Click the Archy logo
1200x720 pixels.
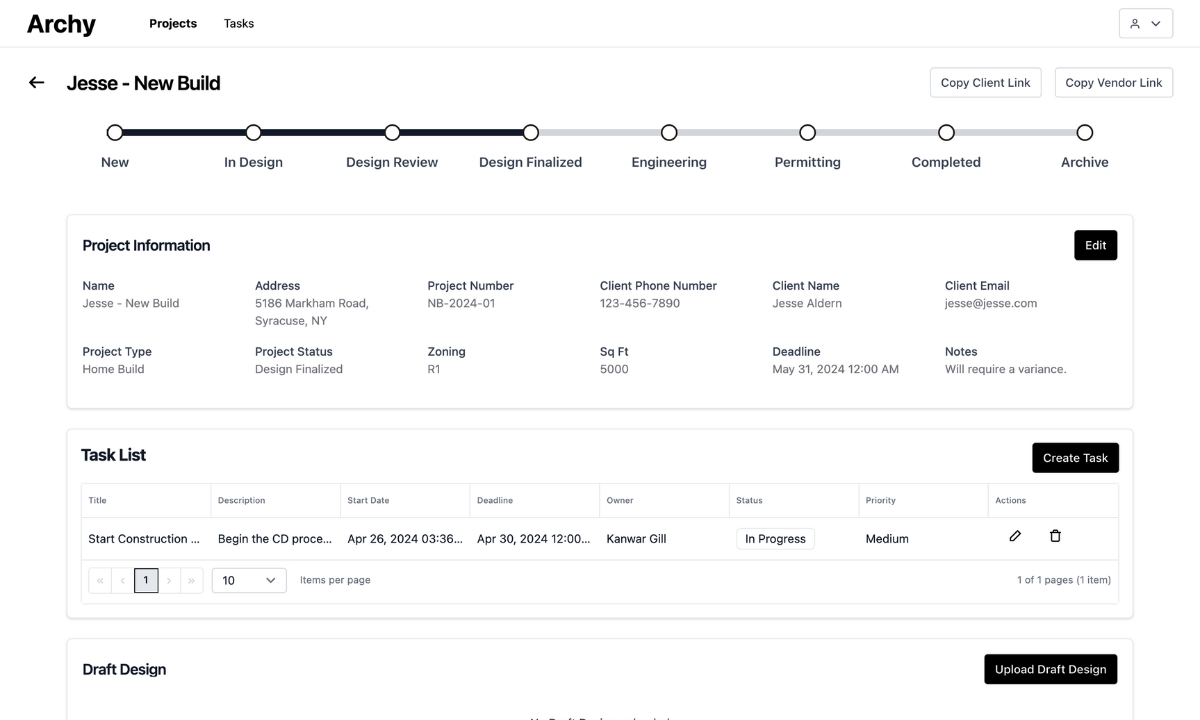(61, 24)
